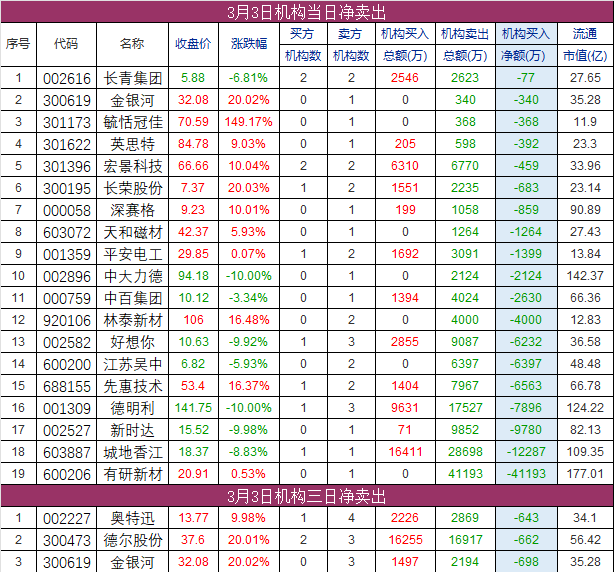Click stock name 新时达

133,431
